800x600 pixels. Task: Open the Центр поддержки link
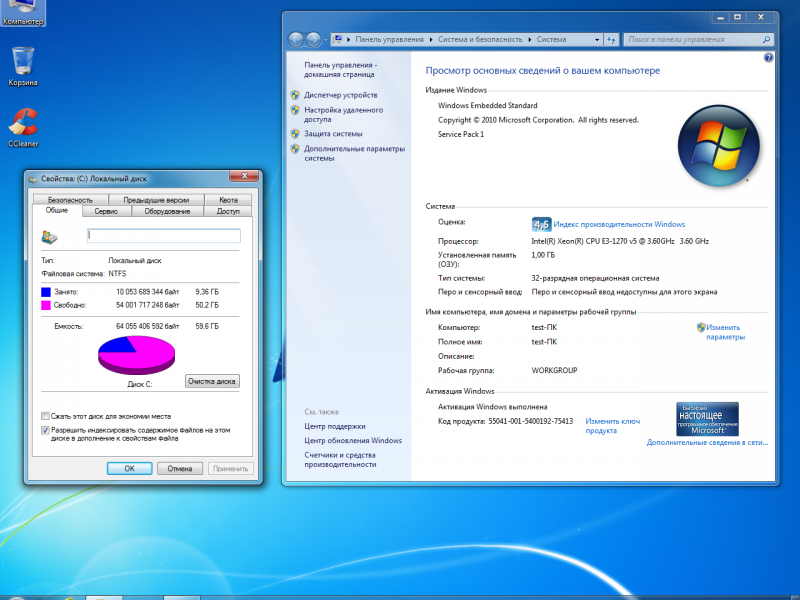335,426
